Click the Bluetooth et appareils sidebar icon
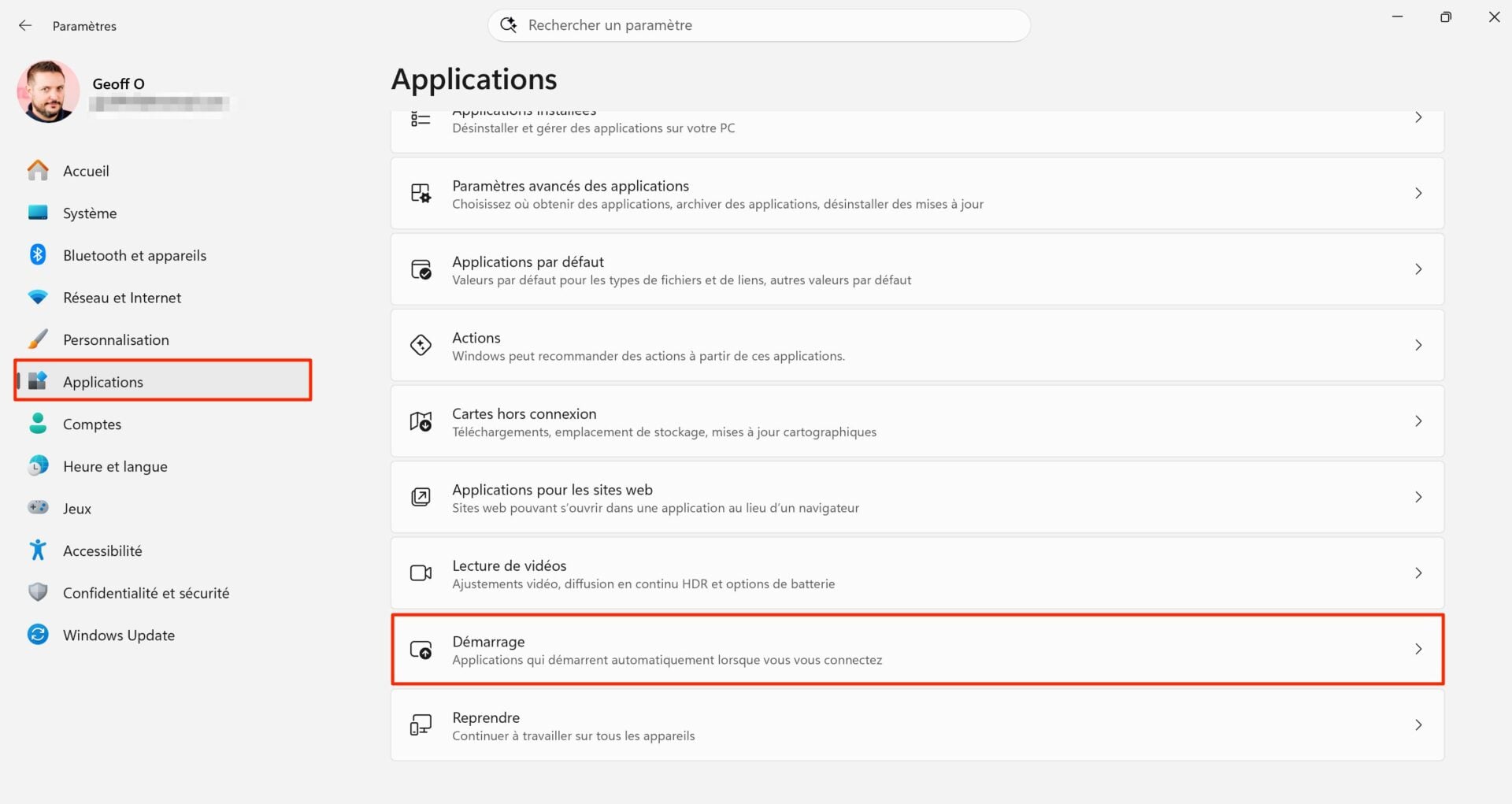1512x804 pixels. tap(38, 254)
